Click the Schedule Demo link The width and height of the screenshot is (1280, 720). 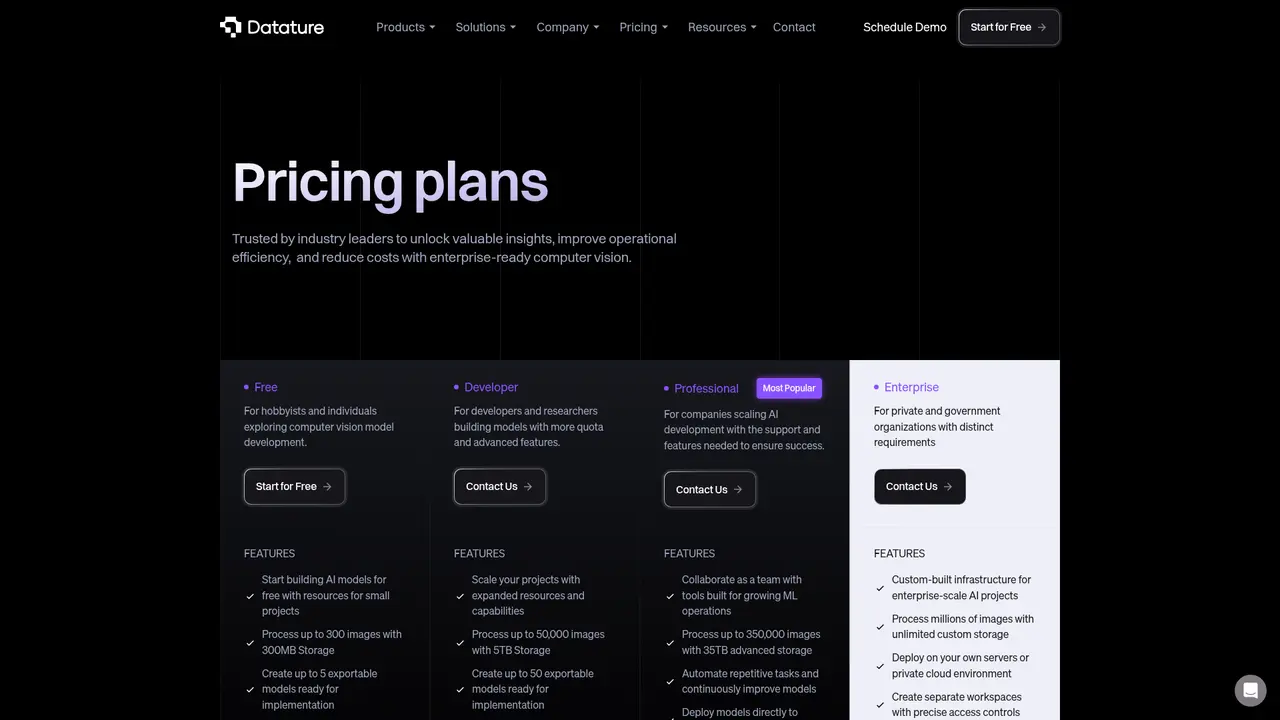[x=905, y=27]
